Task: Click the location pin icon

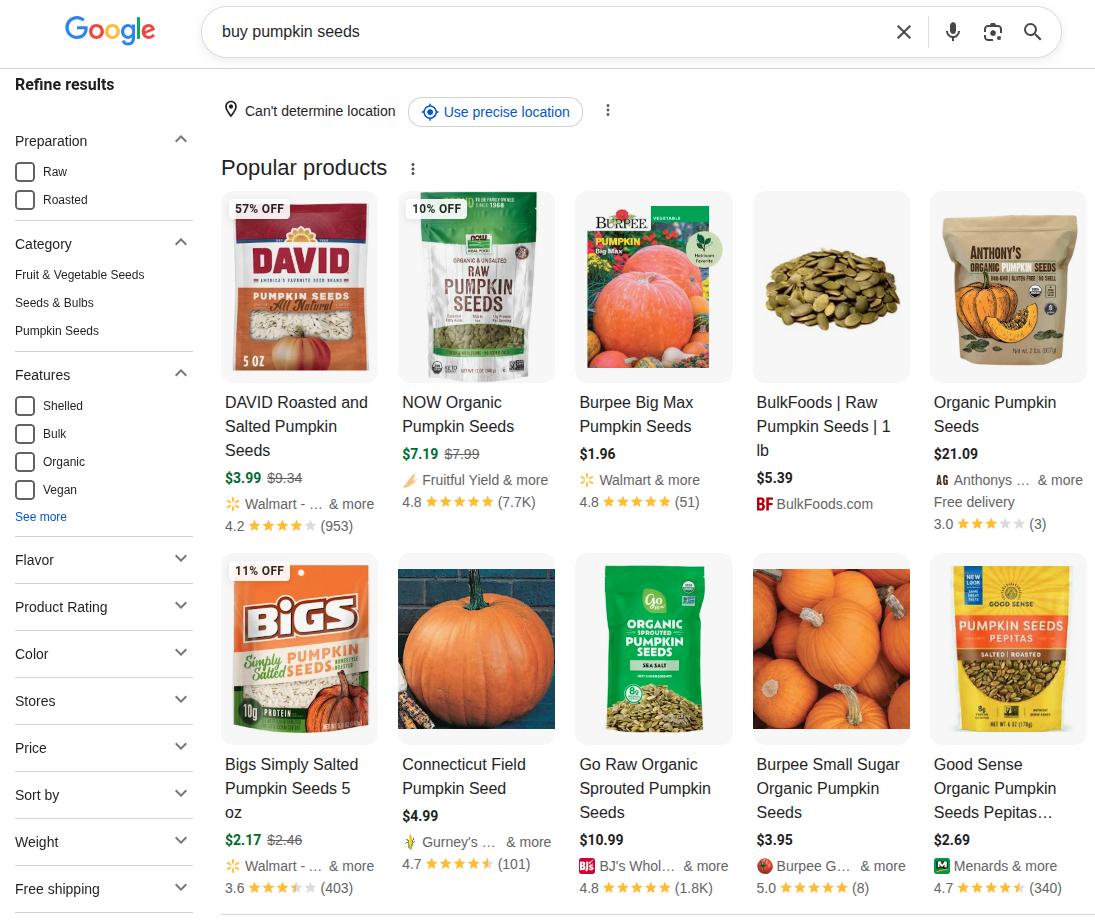Action: 231,110
